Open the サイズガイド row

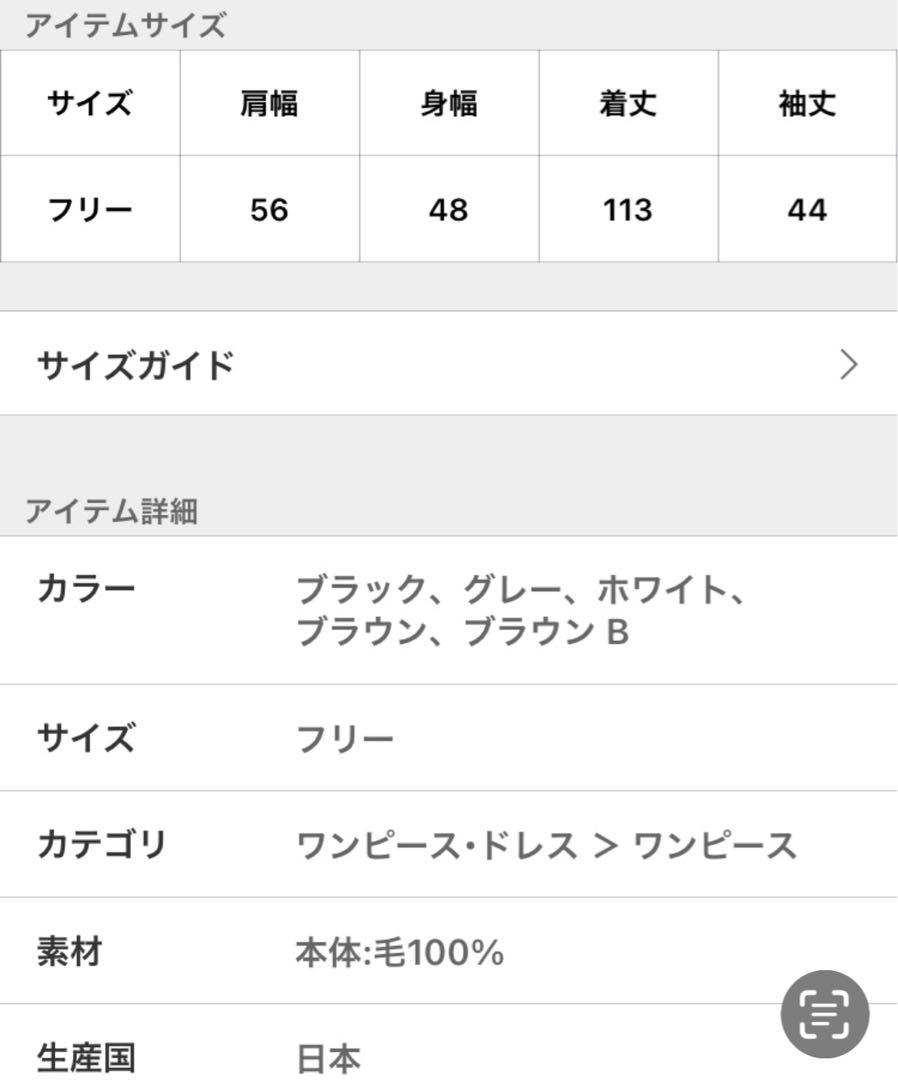pyautogui.click(x=449, y=364)
